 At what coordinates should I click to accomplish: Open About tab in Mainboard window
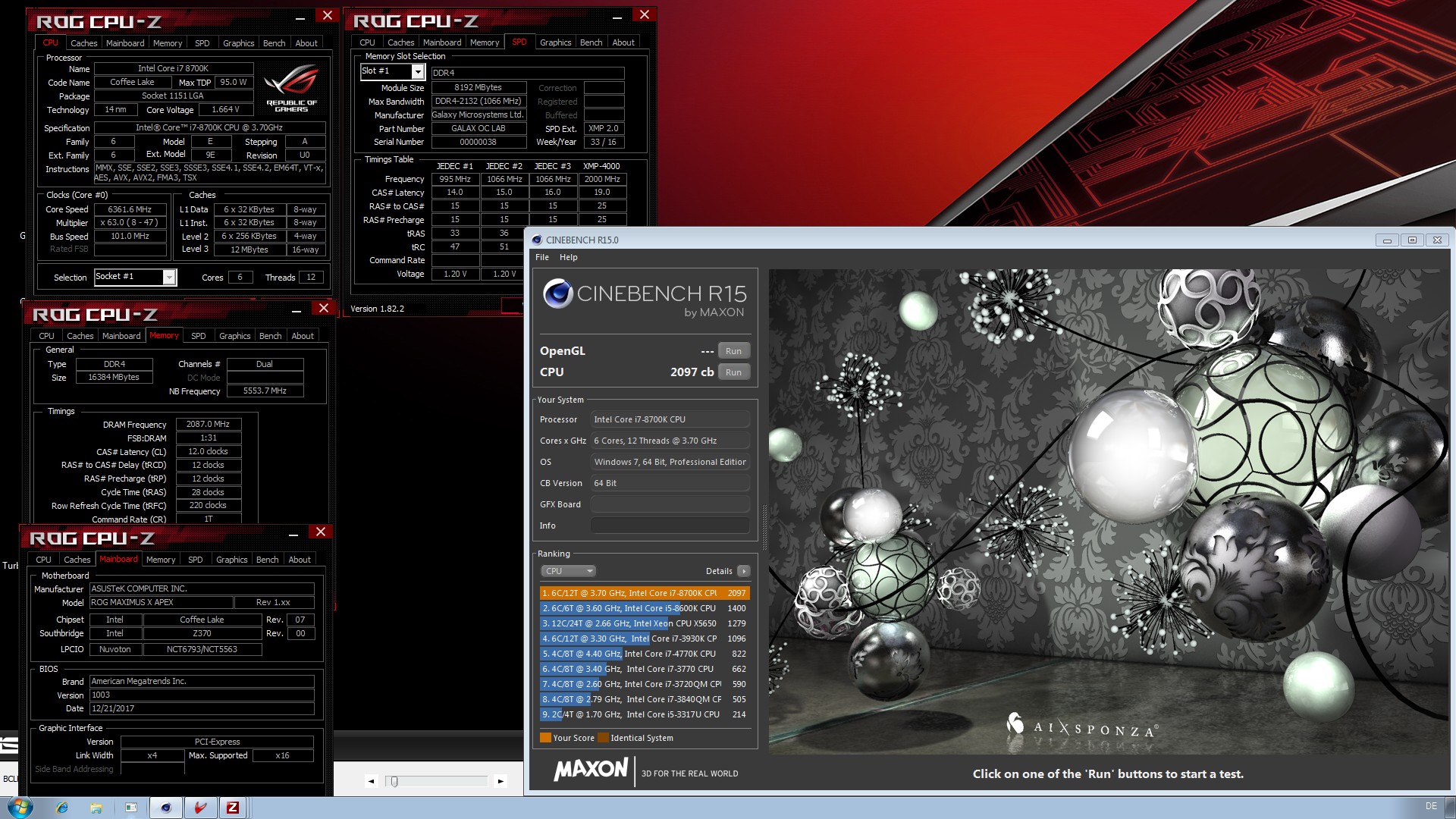300,560
